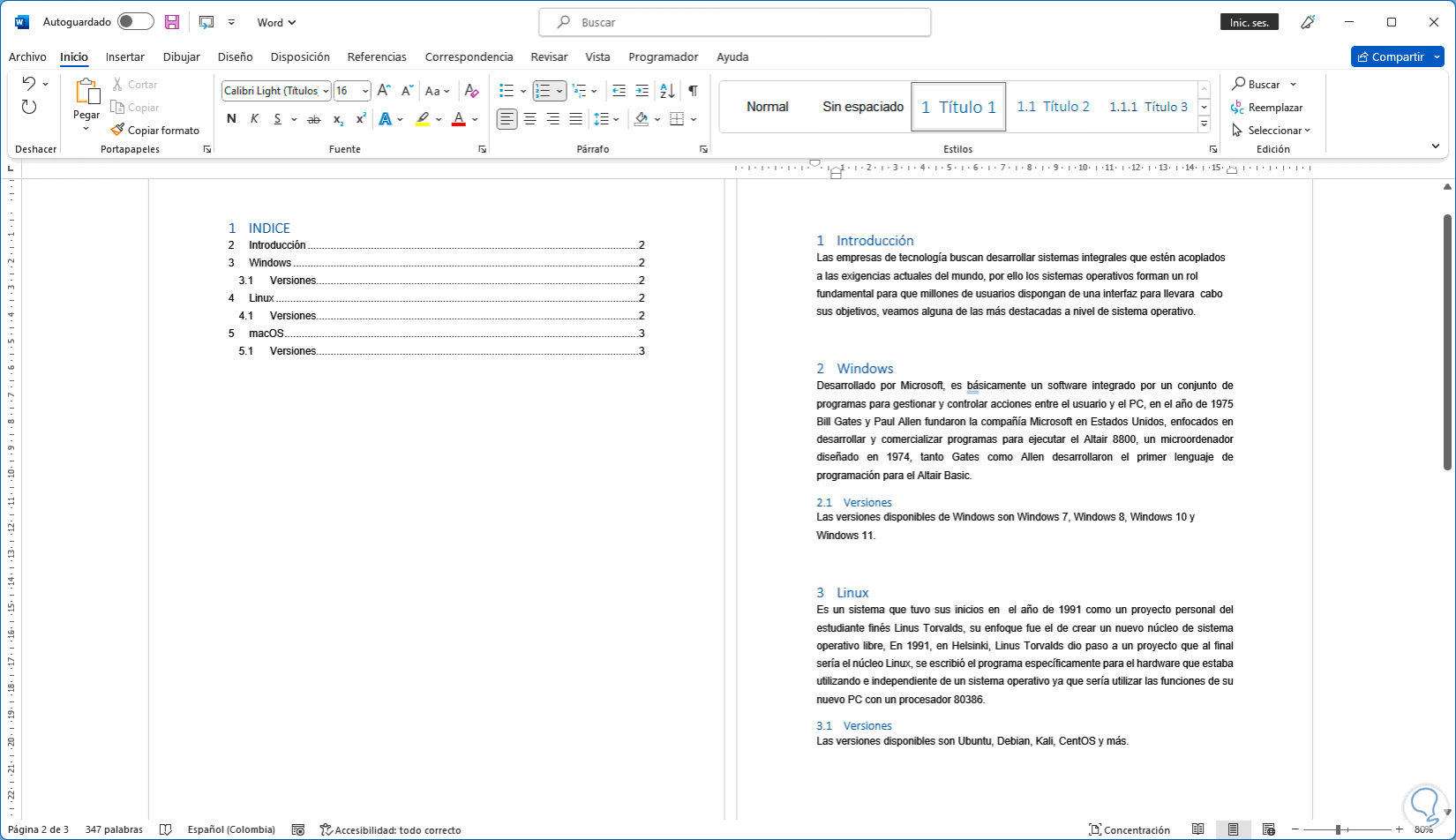
Task: Click the Buscar search box
Action: pyautogui.click(x=735, y=22)
